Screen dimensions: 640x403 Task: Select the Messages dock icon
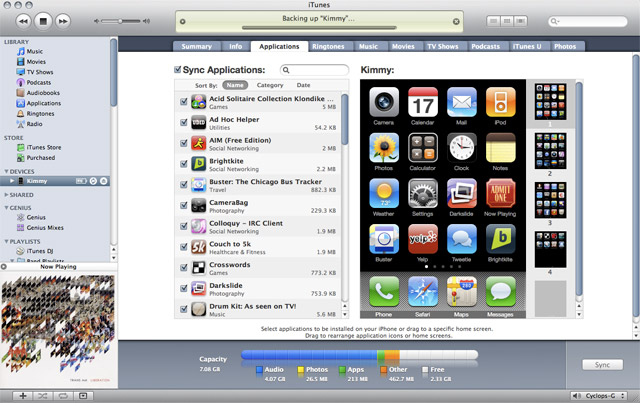pos(500,292)
